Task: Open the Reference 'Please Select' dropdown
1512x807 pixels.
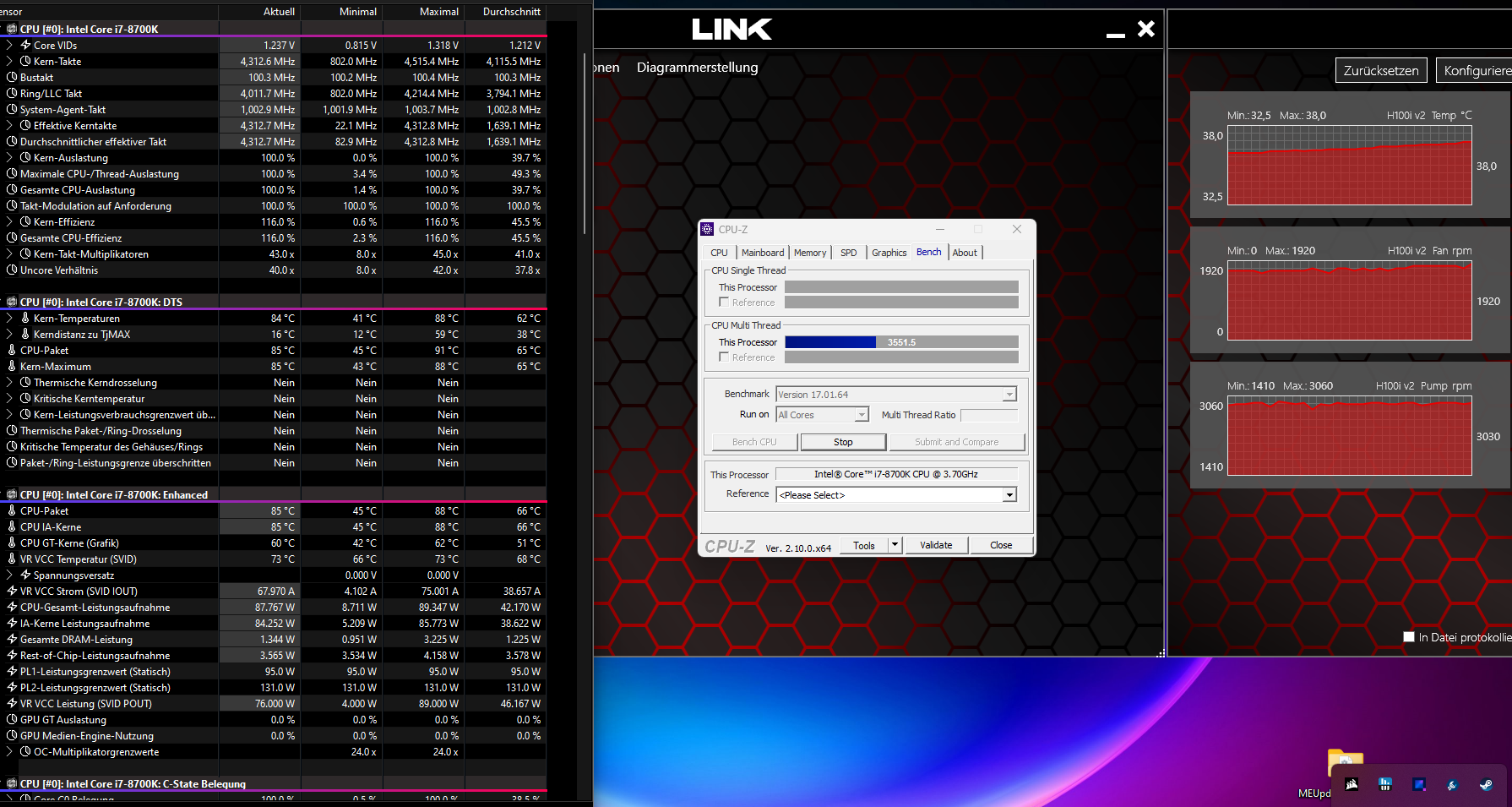Action: [x=1009, y=494]
